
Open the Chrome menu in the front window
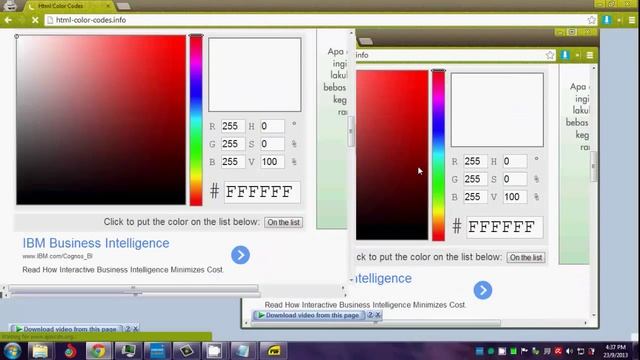pos(632,20)
